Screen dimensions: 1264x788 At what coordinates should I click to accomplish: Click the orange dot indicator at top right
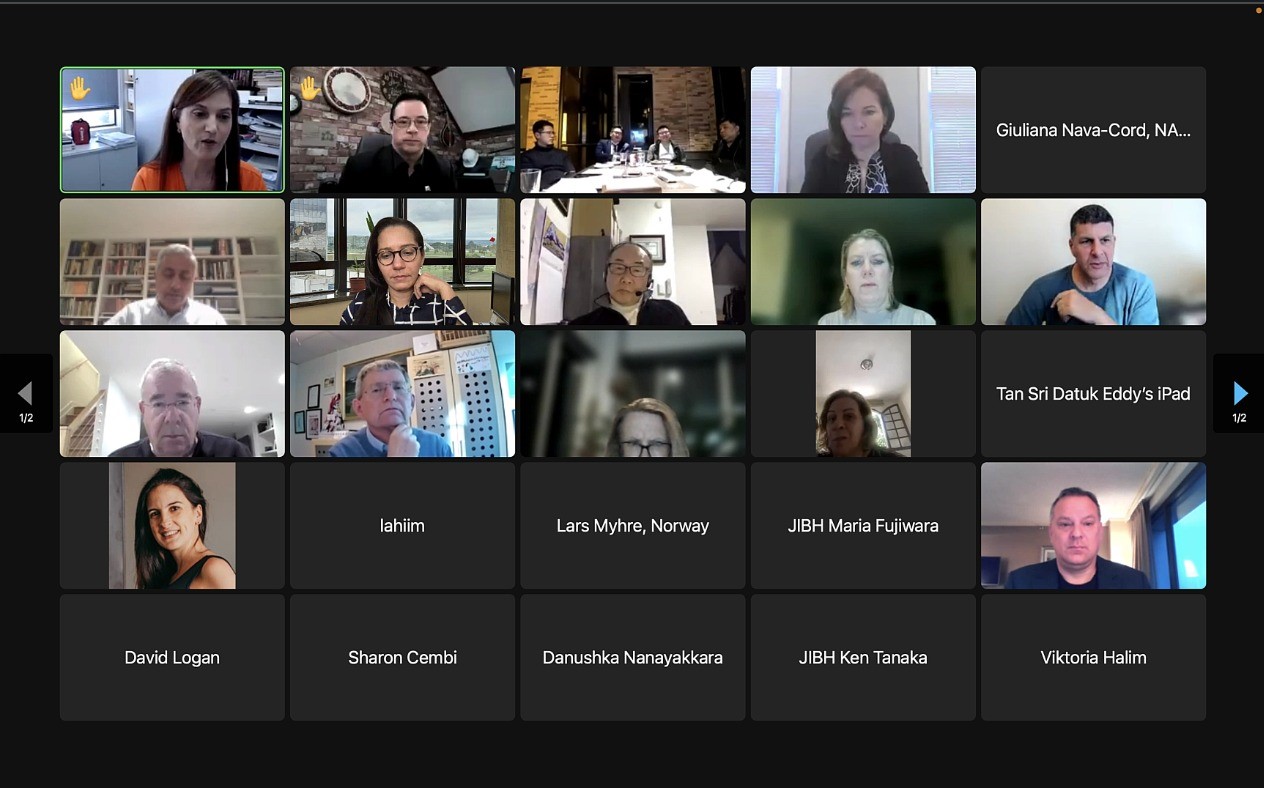1259,9
